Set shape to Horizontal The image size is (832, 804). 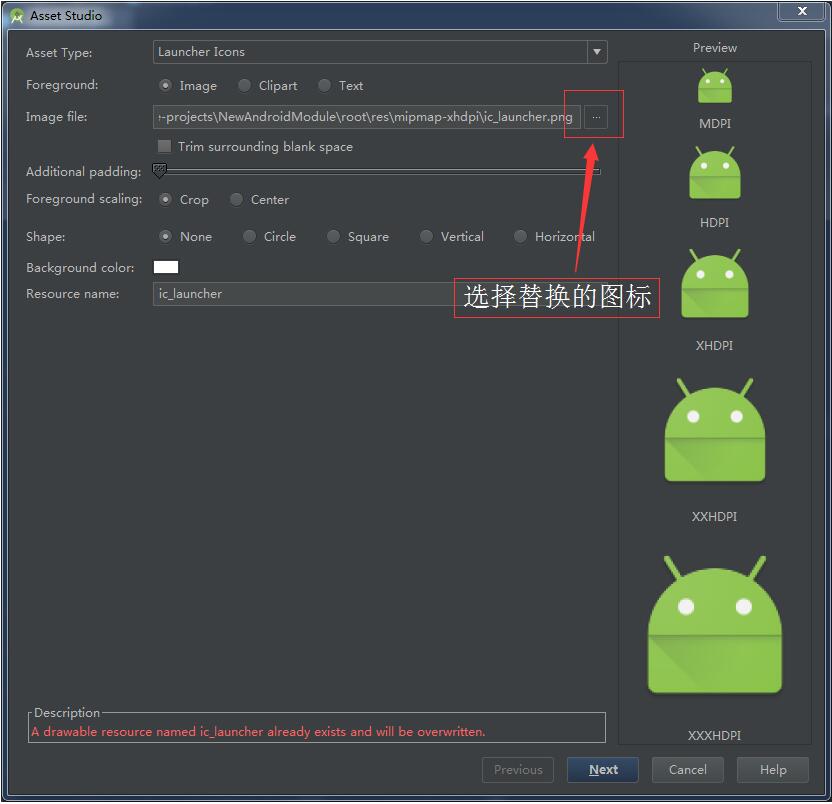pos(521,237)
